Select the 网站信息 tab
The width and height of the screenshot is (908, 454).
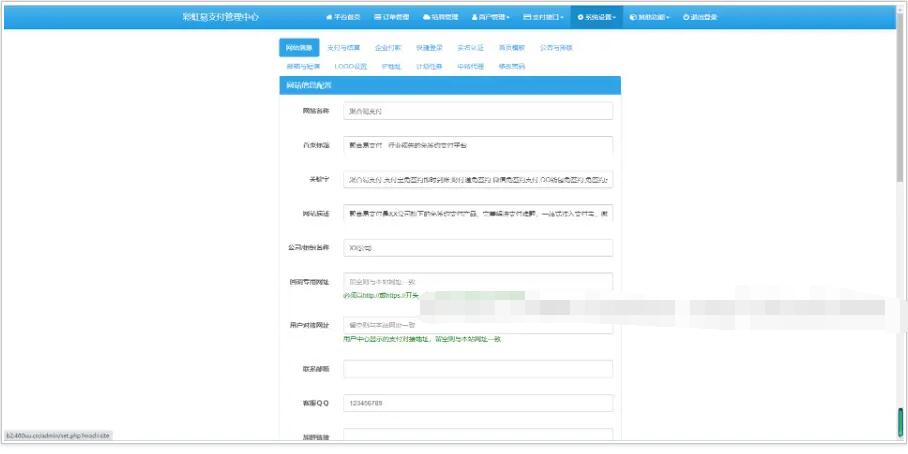[x=299, y=47]
